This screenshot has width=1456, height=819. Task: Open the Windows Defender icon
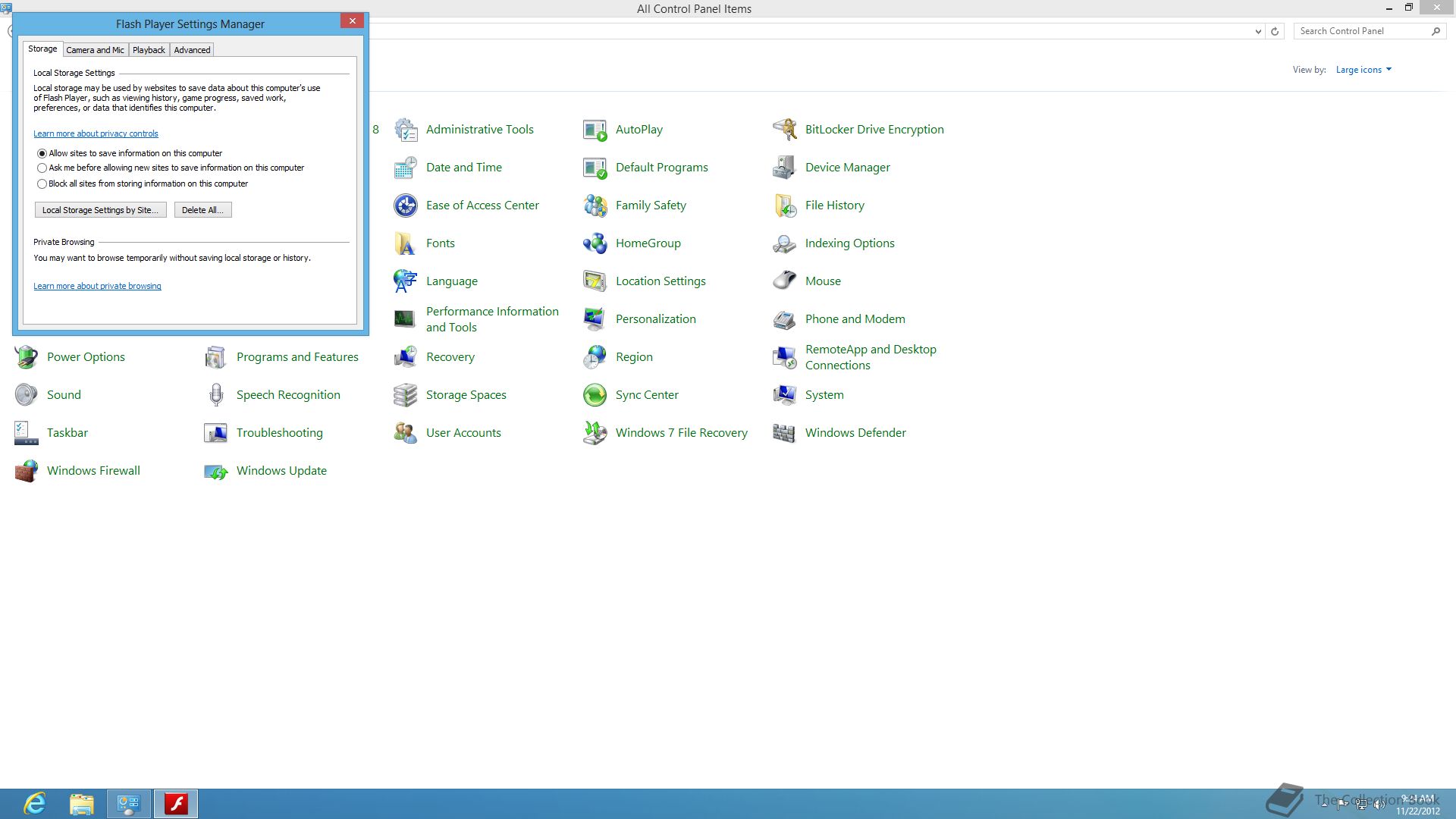(x=785, y=433)
